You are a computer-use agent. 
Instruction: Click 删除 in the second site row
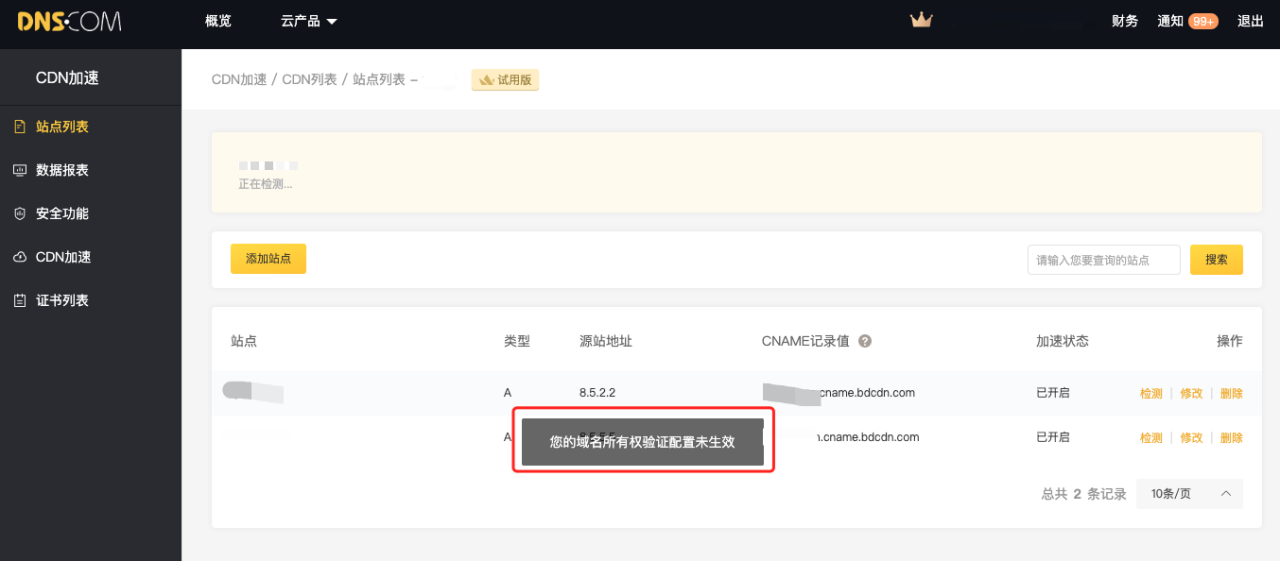click(x=1231, y=438)
